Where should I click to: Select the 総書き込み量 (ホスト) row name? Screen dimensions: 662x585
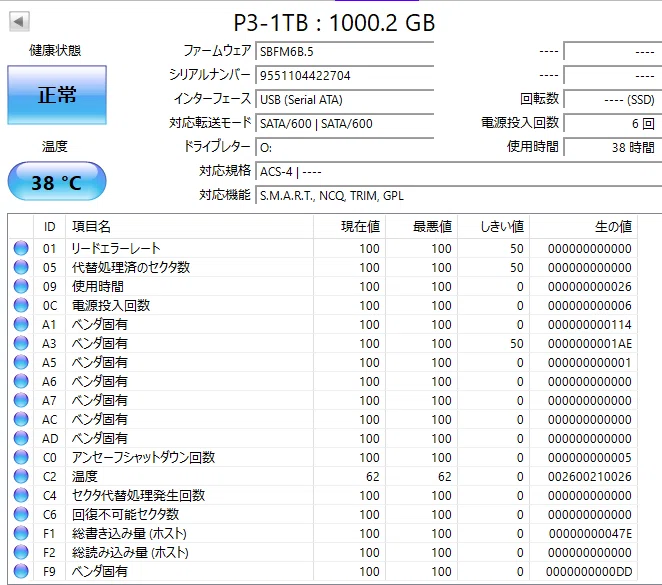[x=129, y=533]
